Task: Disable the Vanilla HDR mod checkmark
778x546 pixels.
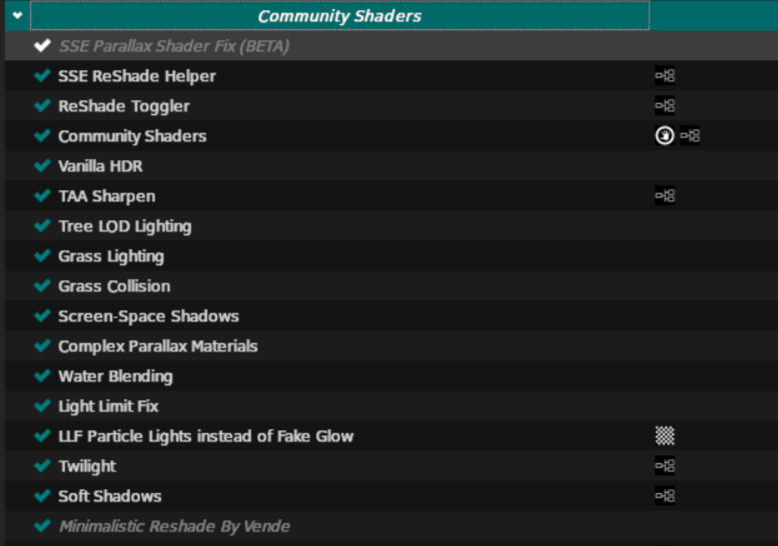Action: [x=42, y=166]
